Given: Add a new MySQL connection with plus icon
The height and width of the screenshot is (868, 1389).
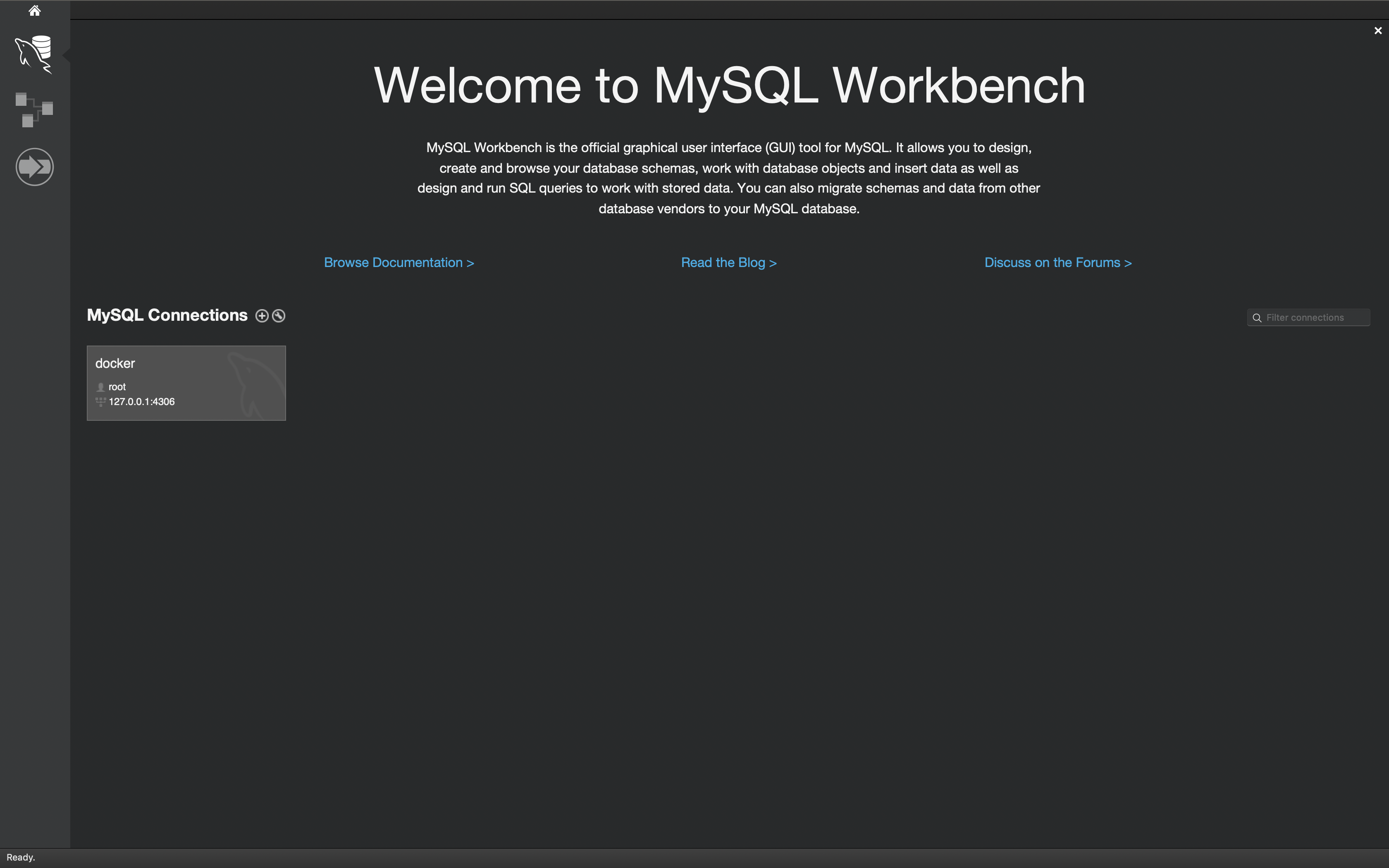Looking at the screenshot, I should (x=262, y=316).
